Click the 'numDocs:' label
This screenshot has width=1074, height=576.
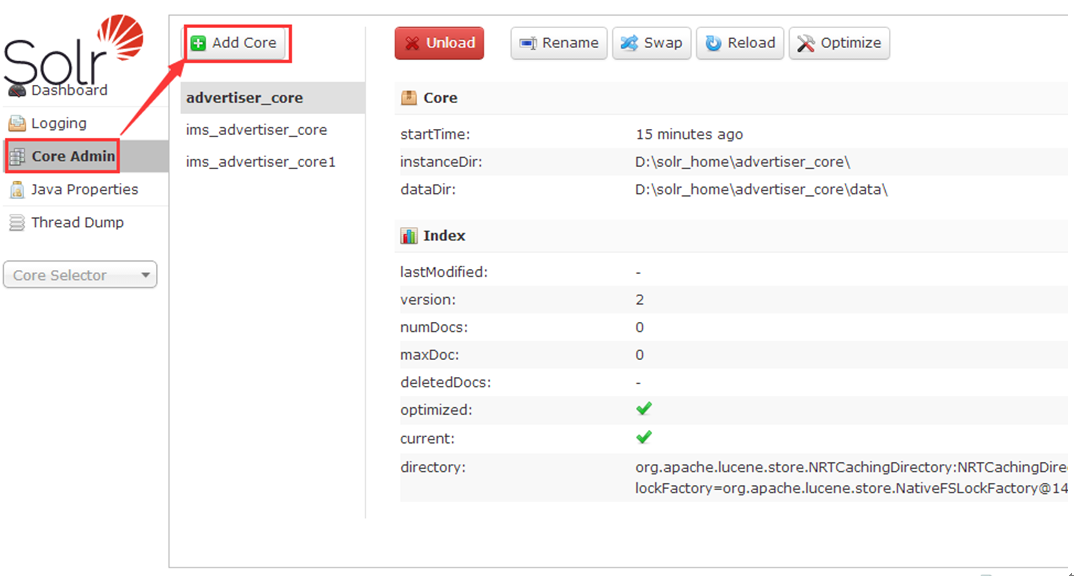[x=434, y=327]
